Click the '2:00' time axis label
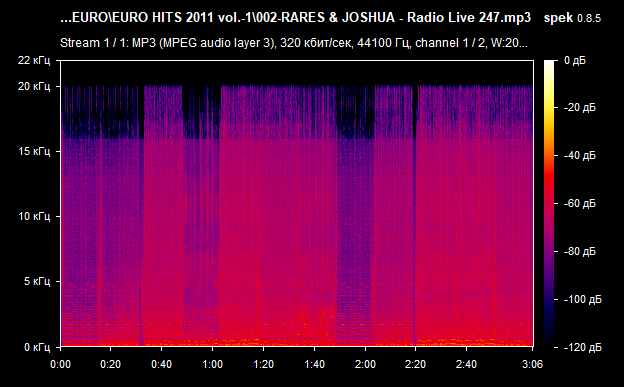Image resolution: width=624 pixels, height=387 pixels. coord(365,364)
